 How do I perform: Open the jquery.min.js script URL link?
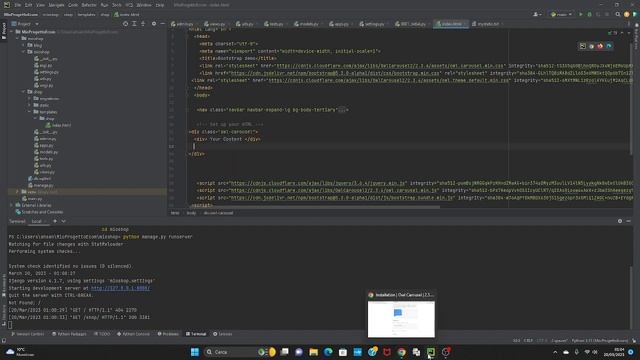318,183
